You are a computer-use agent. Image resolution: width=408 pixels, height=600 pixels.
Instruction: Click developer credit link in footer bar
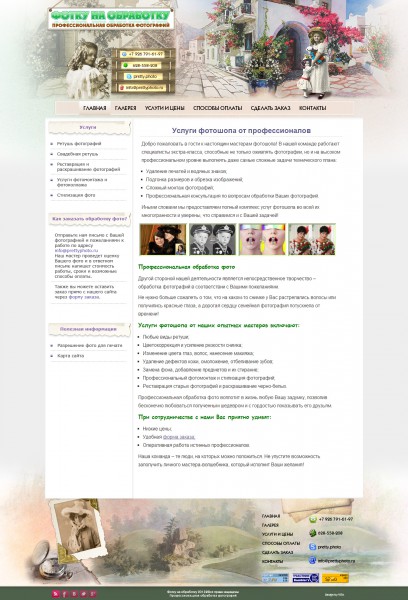335,595
